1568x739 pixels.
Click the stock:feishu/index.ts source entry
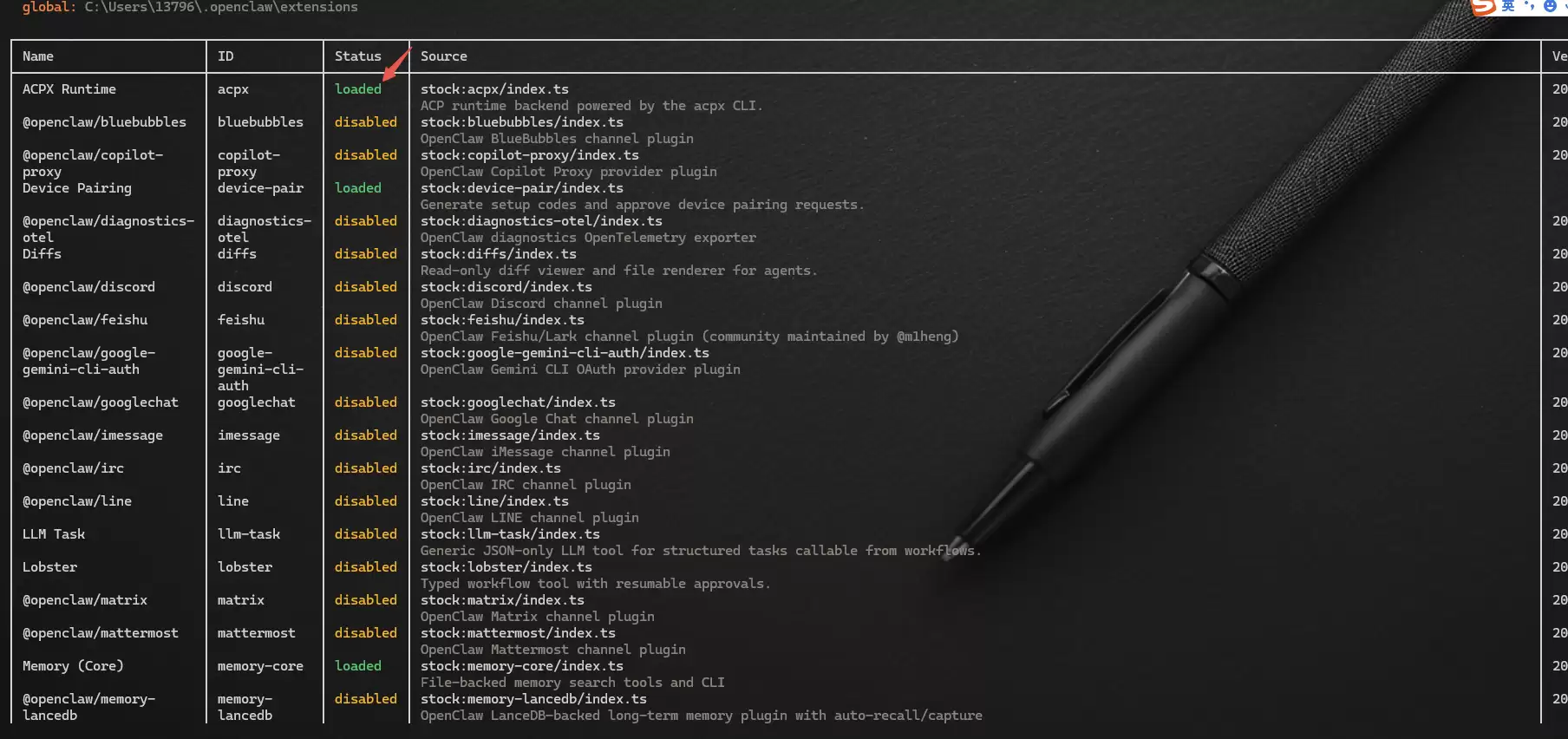502,320
